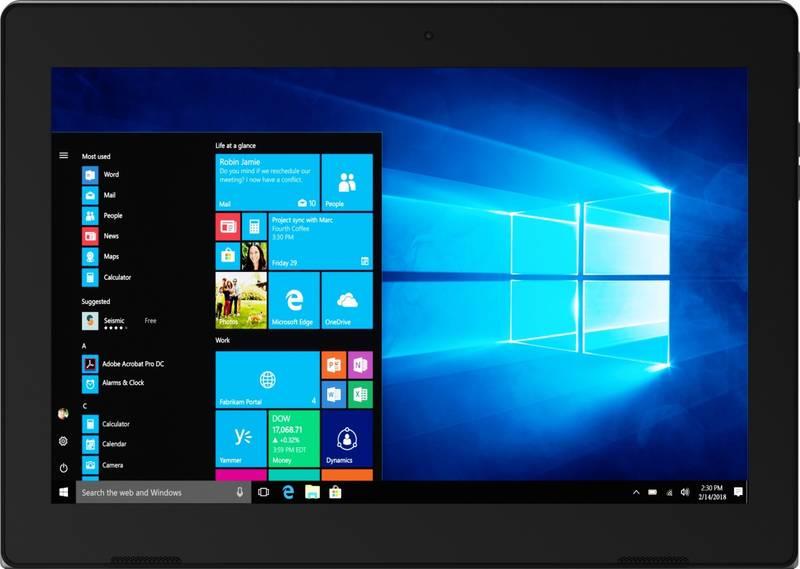Open Maps from the Most used list
The image size is (800, 569).
point(101,257)
